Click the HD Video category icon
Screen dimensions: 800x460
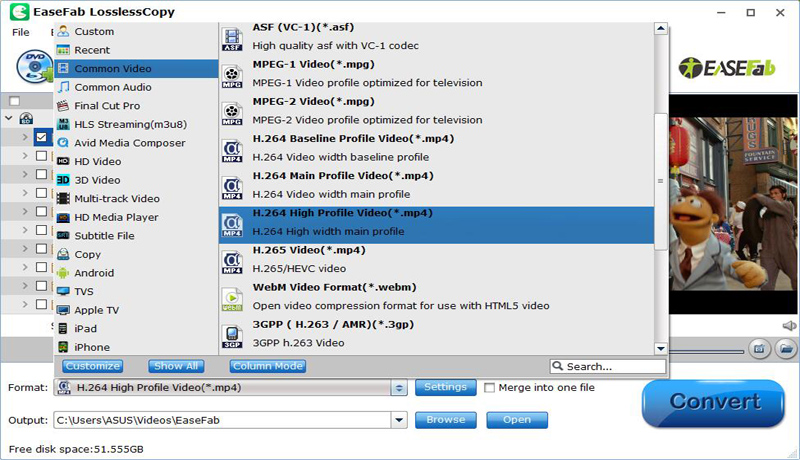63,161
